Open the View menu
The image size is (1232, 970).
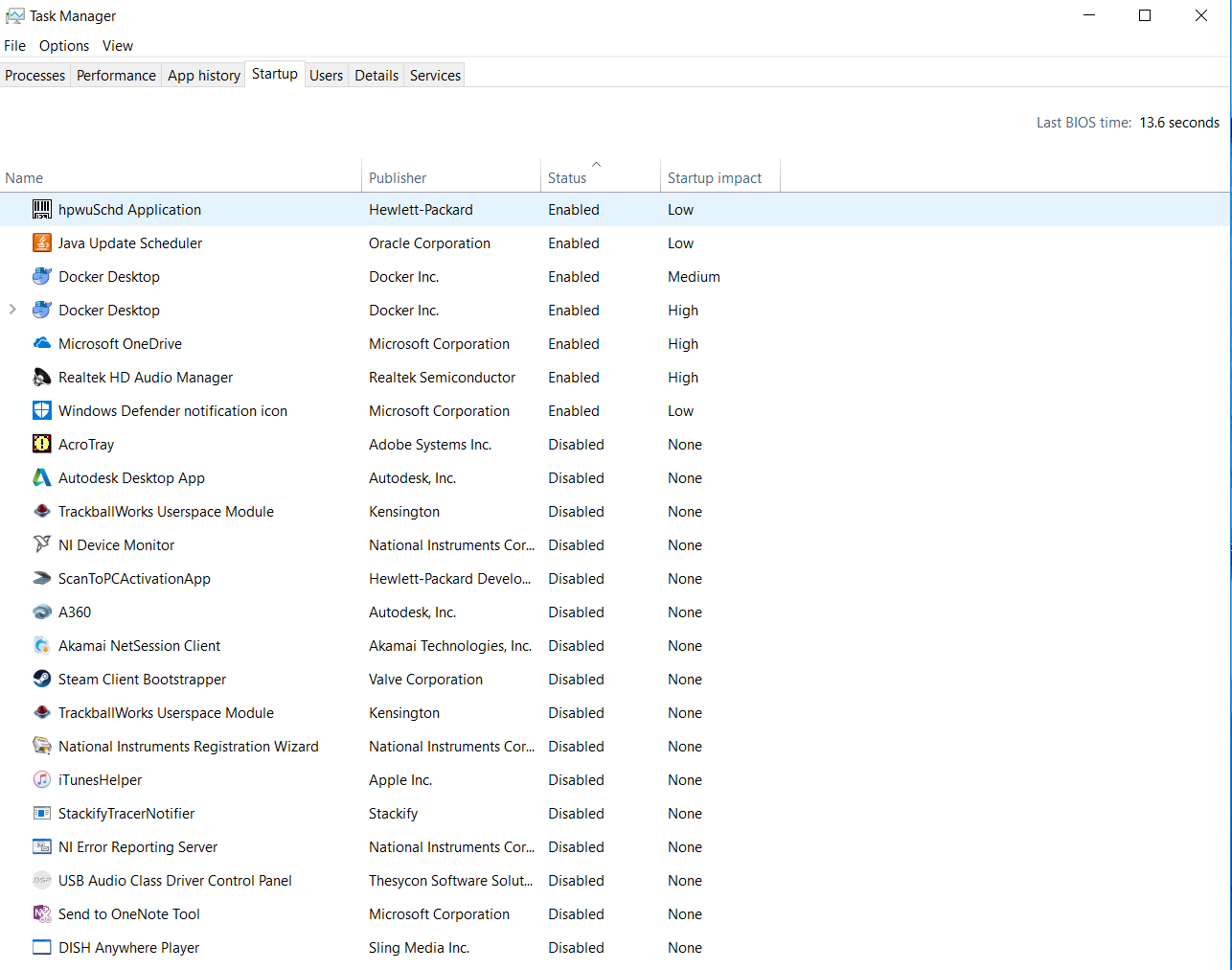coord(118,46)
